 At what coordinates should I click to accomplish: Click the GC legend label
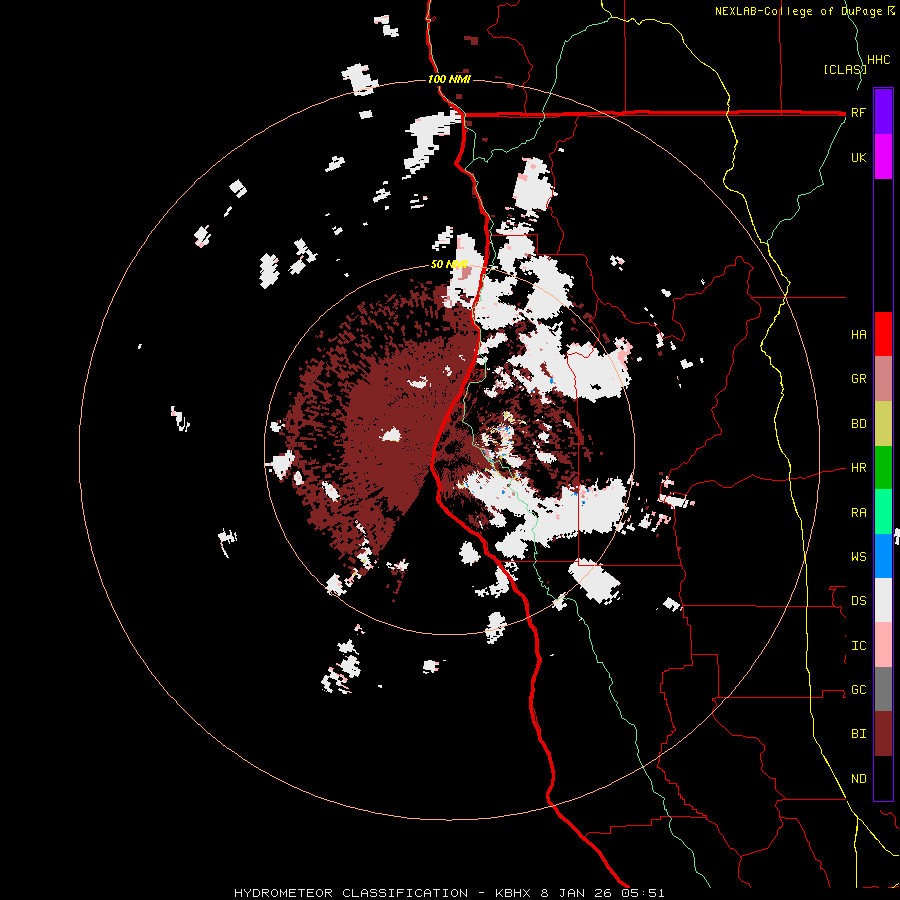(x=858, y=690)
